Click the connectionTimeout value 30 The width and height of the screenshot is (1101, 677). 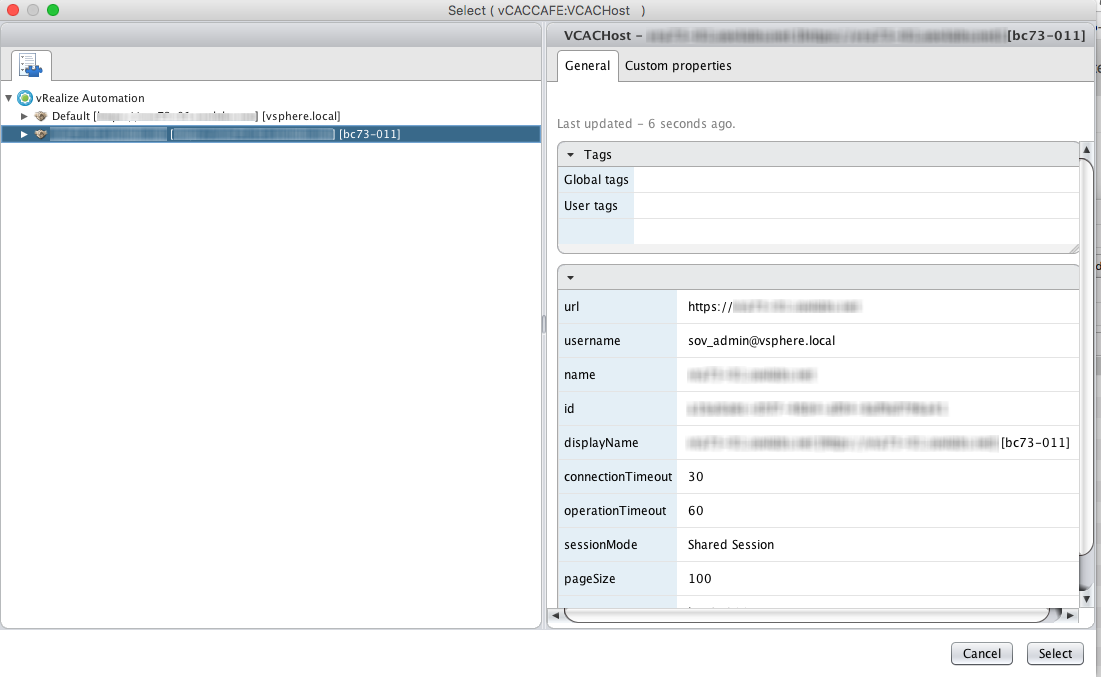coord(696,477)
